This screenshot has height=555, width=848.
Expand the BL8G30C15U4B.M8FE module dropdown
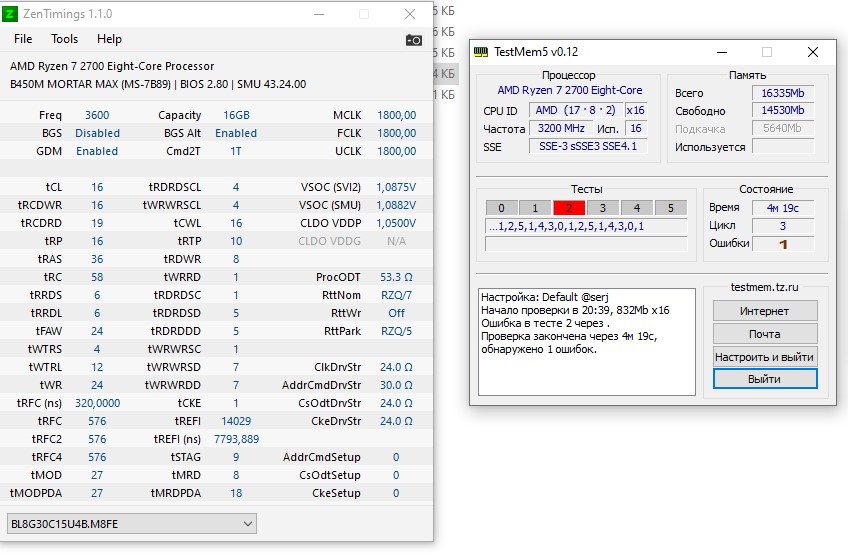(131, 524)
